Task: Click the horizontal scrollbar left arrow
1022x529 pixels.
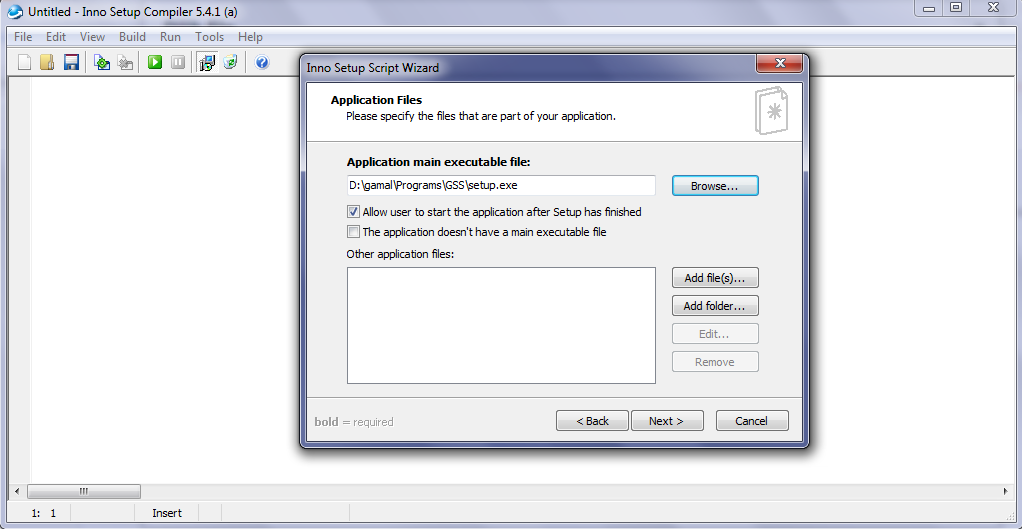Action: coord(17,491)
